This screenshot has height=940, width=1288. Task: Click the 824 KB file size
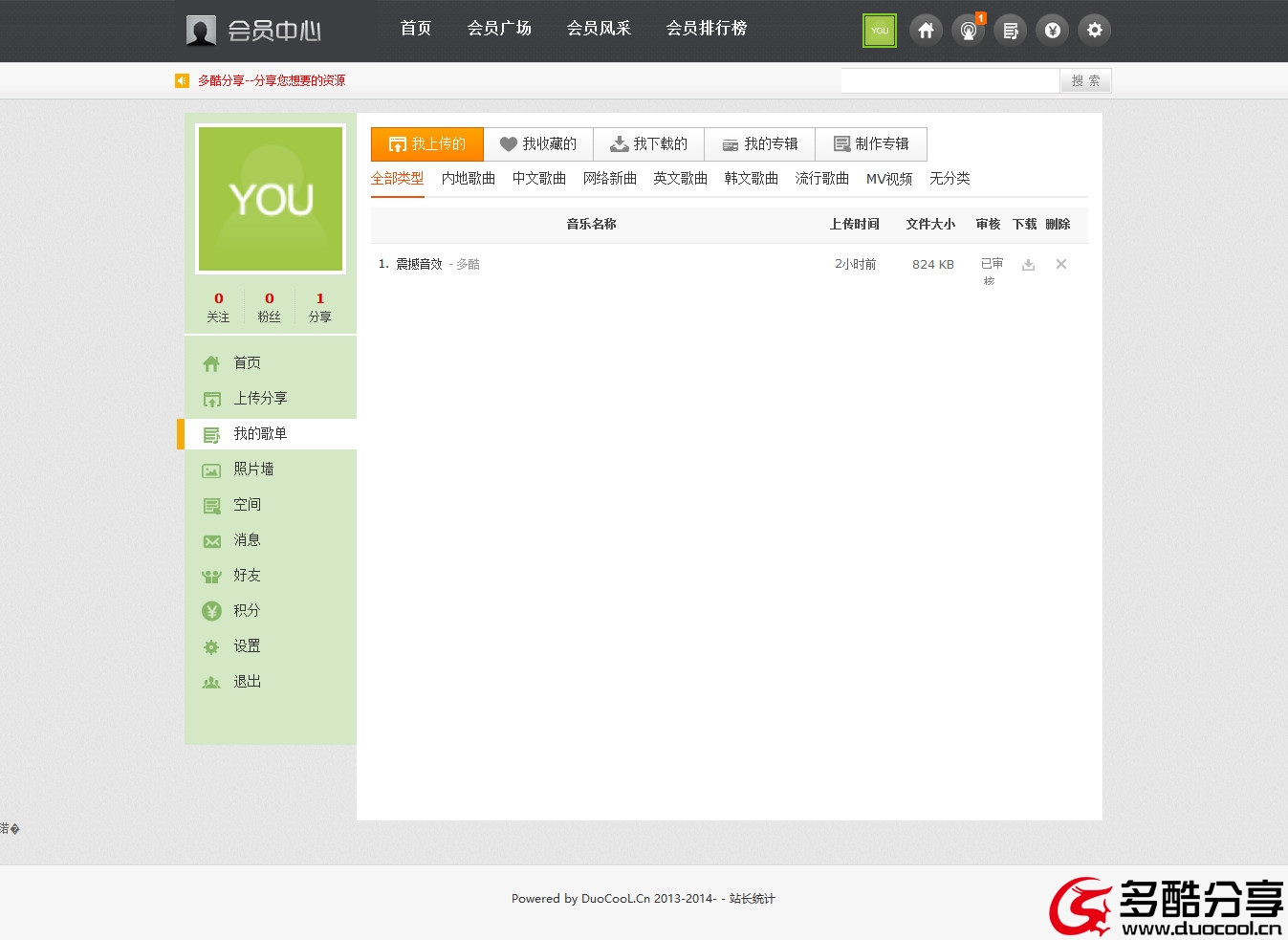pyautogui.click(x=933, y=265)
